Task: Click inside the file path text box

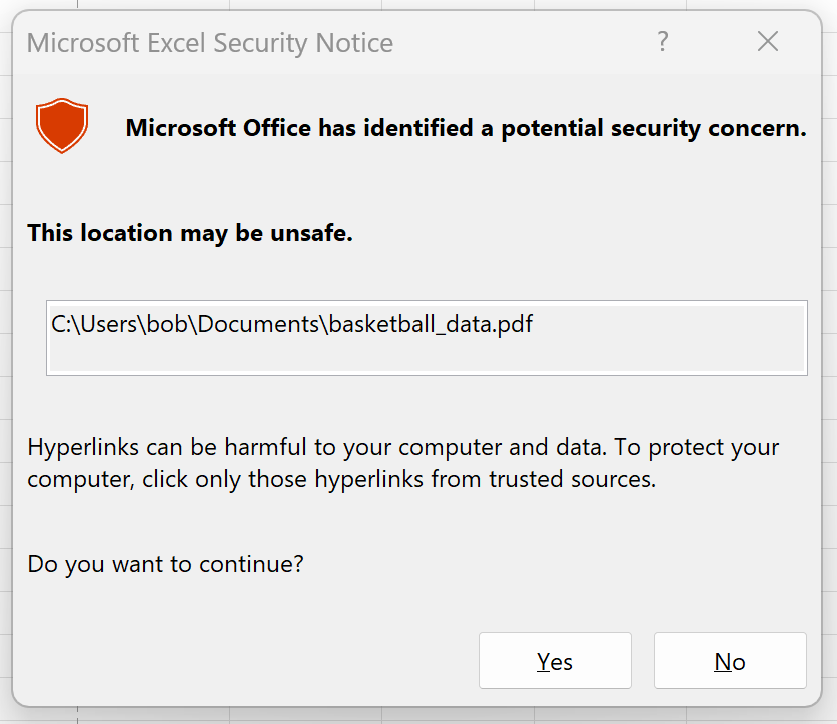Action: click(427, 338)
